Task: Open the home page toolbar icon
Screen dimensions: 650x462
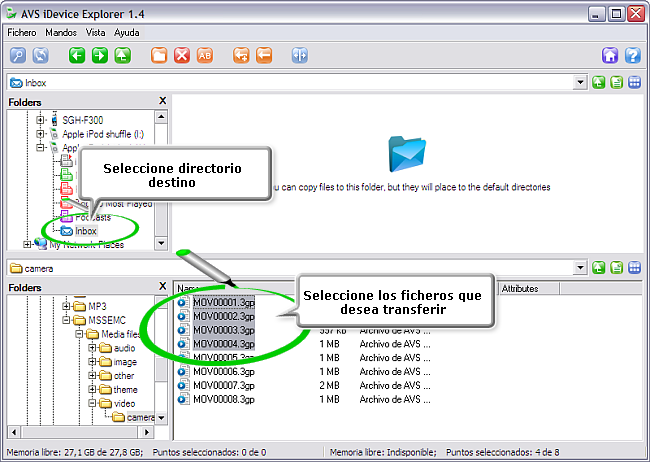Action: pyautogui.click(x=610, y=55)
